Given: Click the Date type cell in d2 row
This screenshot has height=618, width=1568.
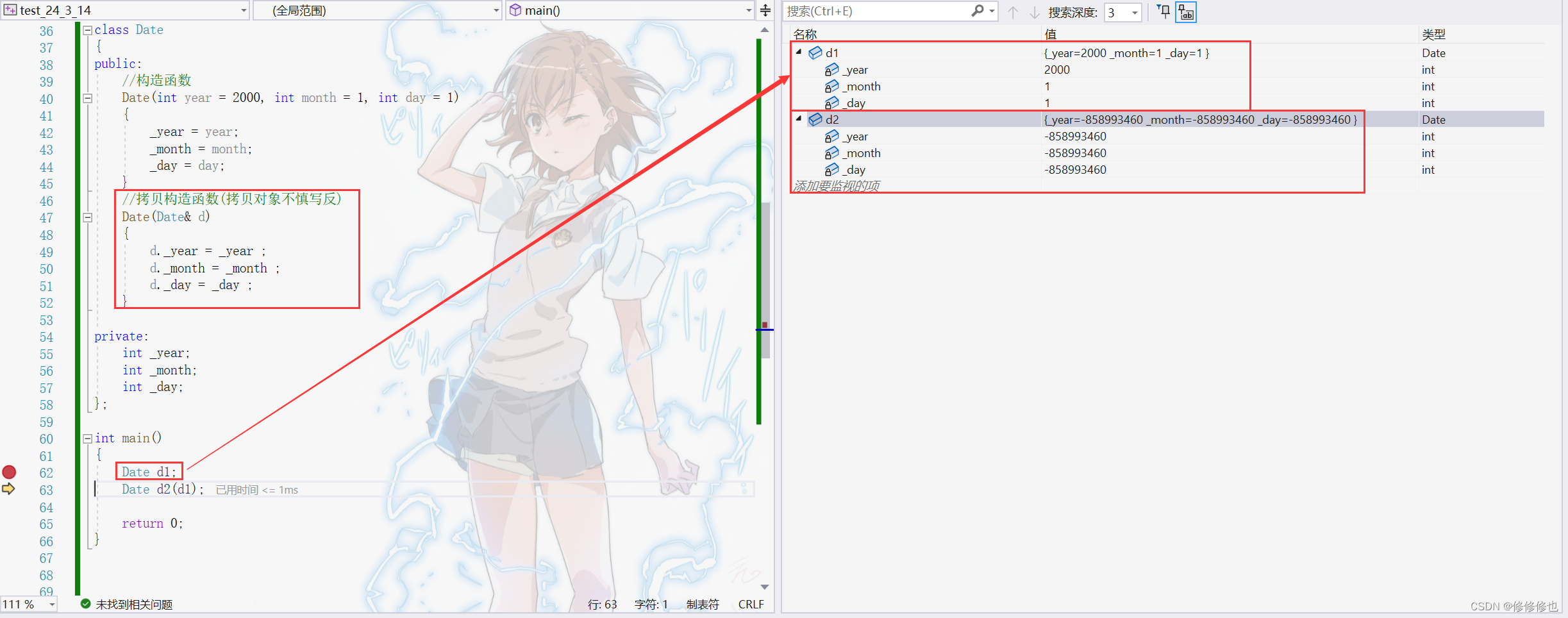Looking at the screenshot, I should [x=1433, y=120].
